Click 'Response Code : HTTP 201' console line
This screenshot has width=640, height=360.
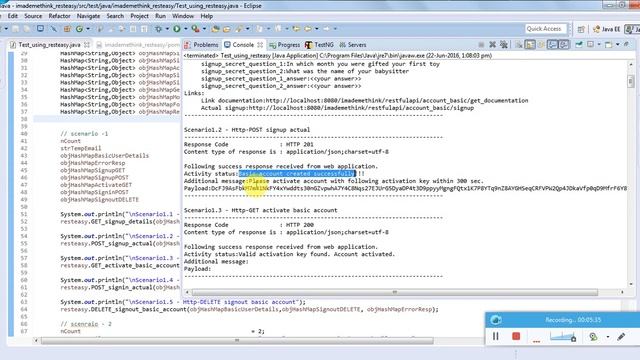coord(249,144)
